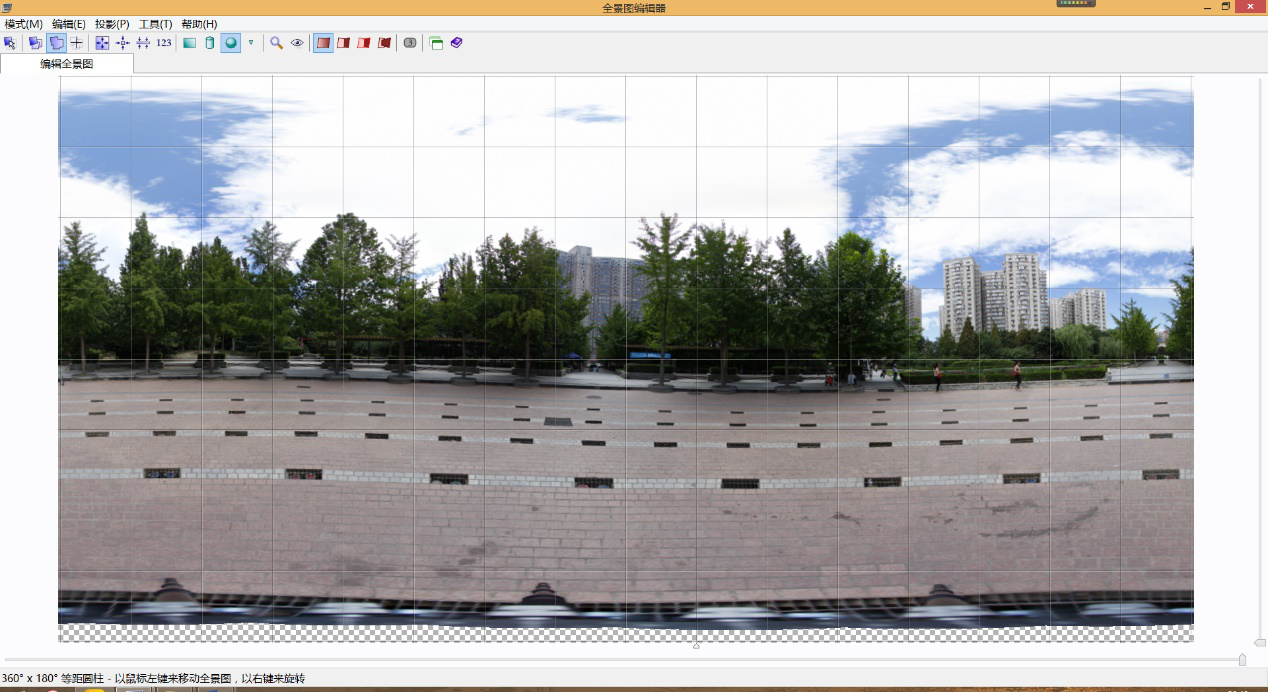The height and width of the screenshot is (692, 1268).
Task: Toggle the eye preview icon
Action: pos(298,43)
